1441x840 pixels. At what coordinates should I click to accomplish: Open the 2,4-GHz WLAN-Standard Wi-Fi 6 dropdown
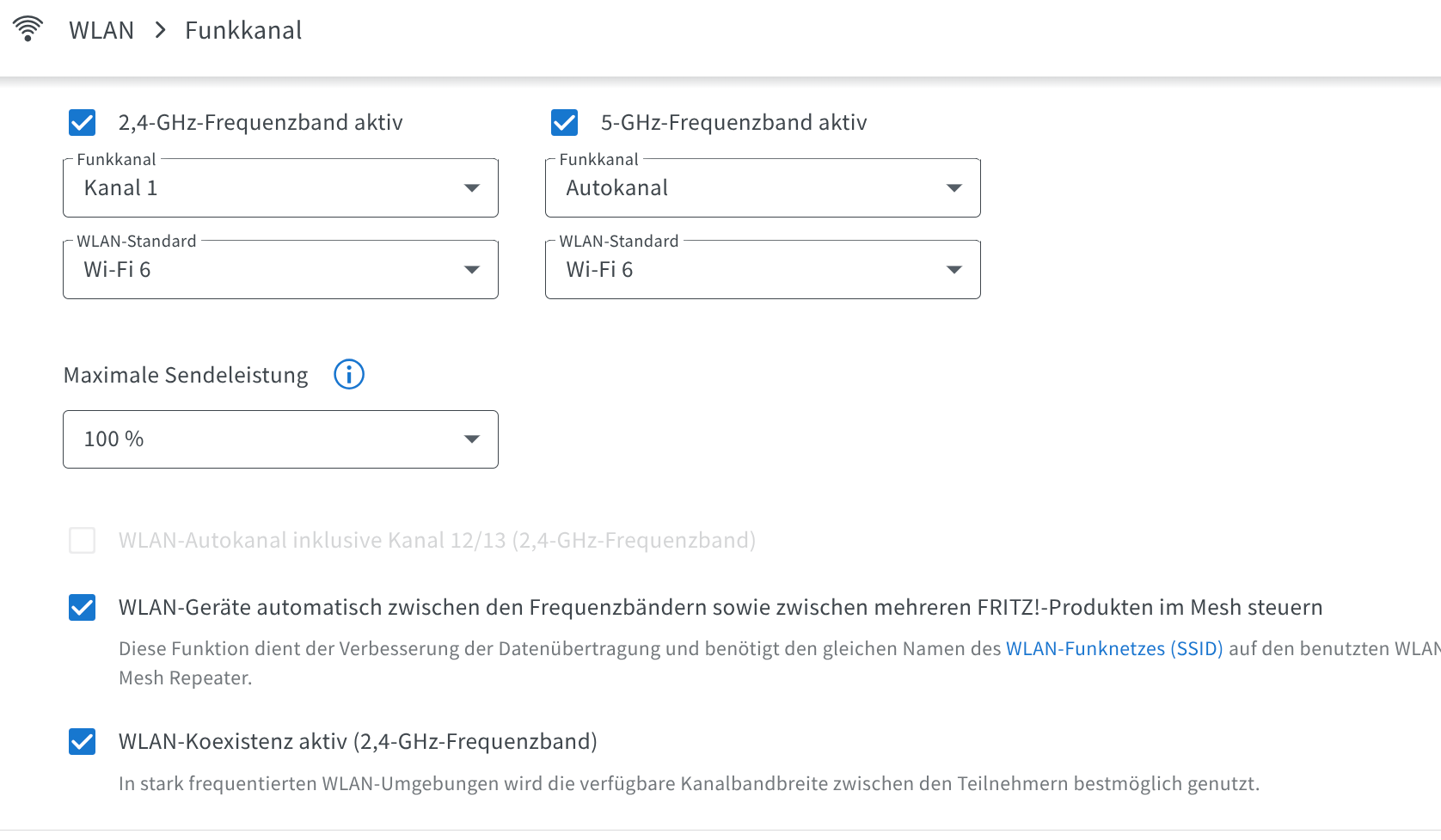[280, 270]
